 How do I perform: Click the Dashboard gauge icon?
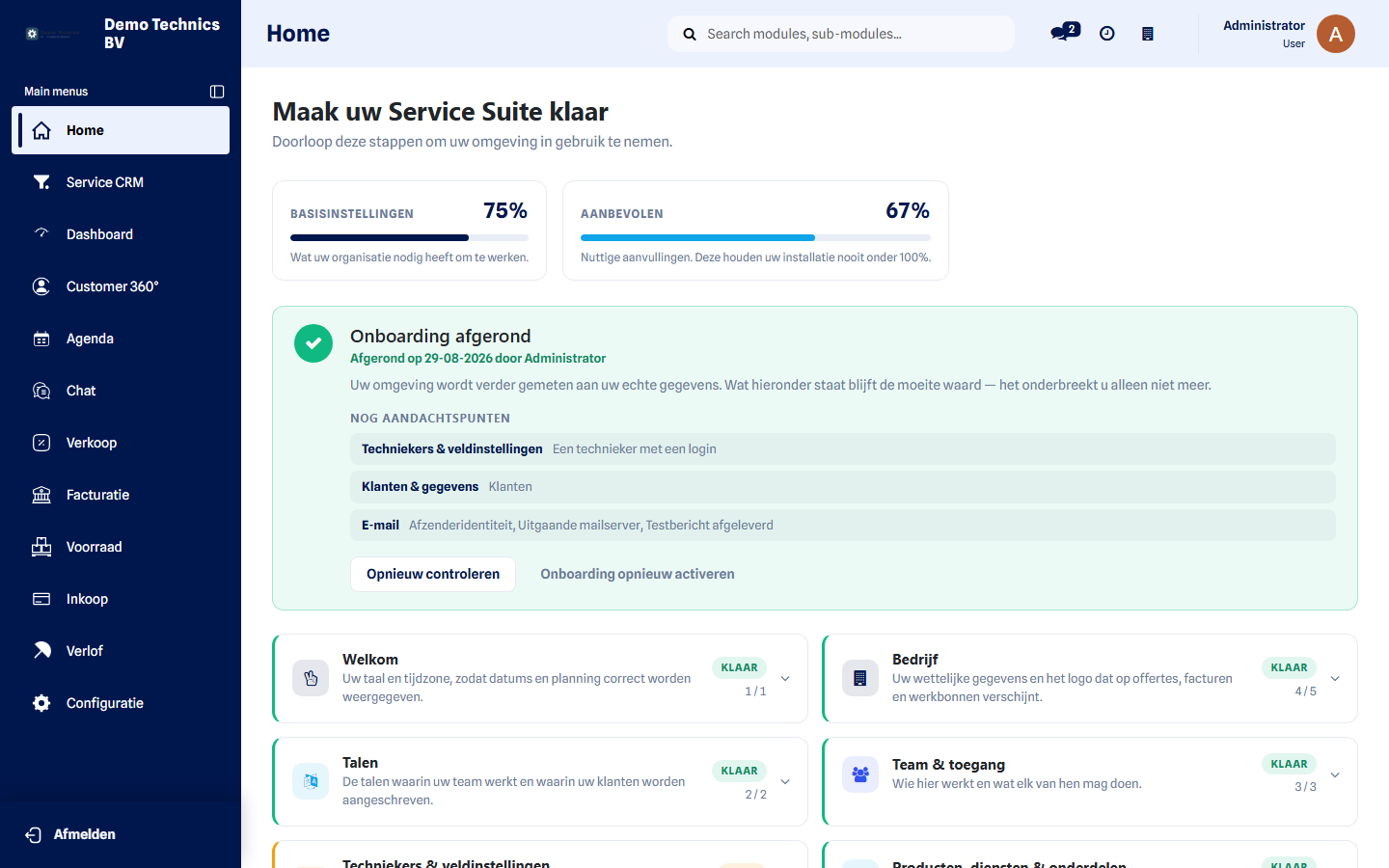(41, 234)
